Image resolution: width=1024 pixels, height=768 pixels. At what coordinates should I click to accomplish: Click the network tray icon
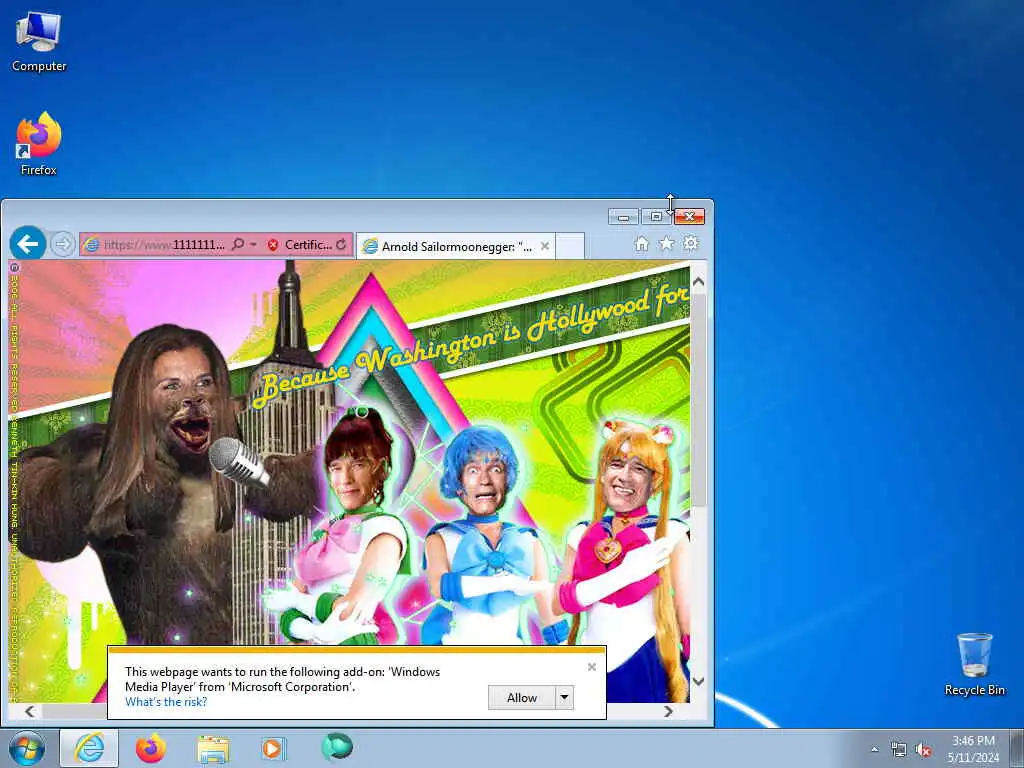click(899, 750)
